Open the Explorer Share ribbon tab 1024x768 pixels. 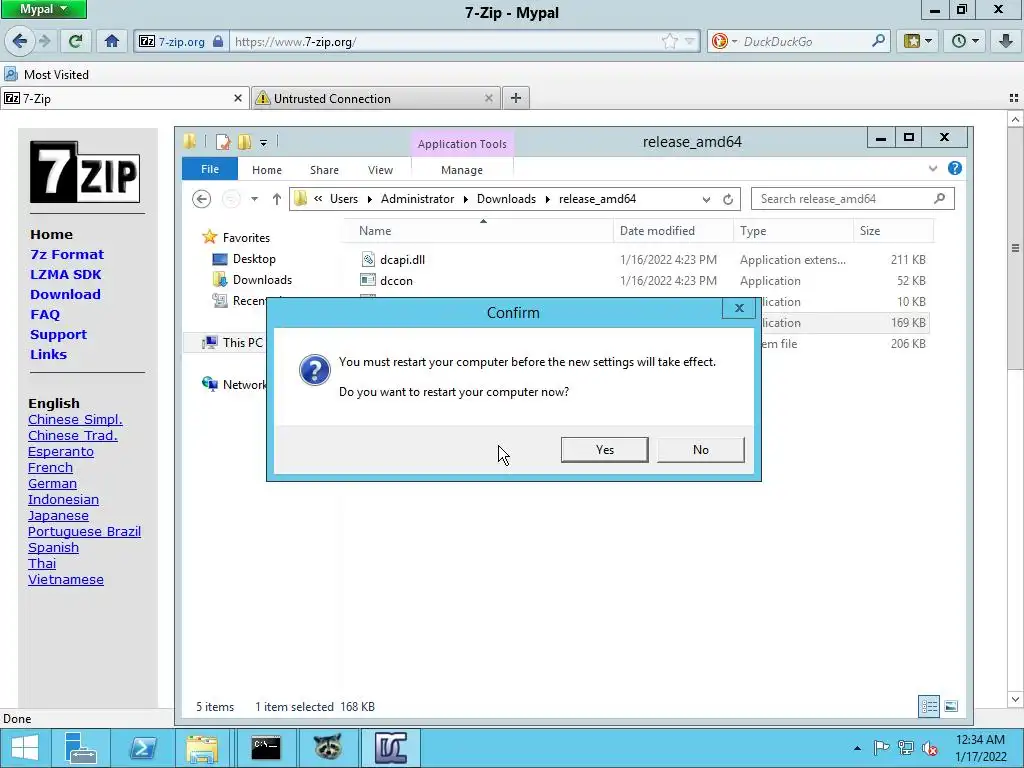click(325, 170)
